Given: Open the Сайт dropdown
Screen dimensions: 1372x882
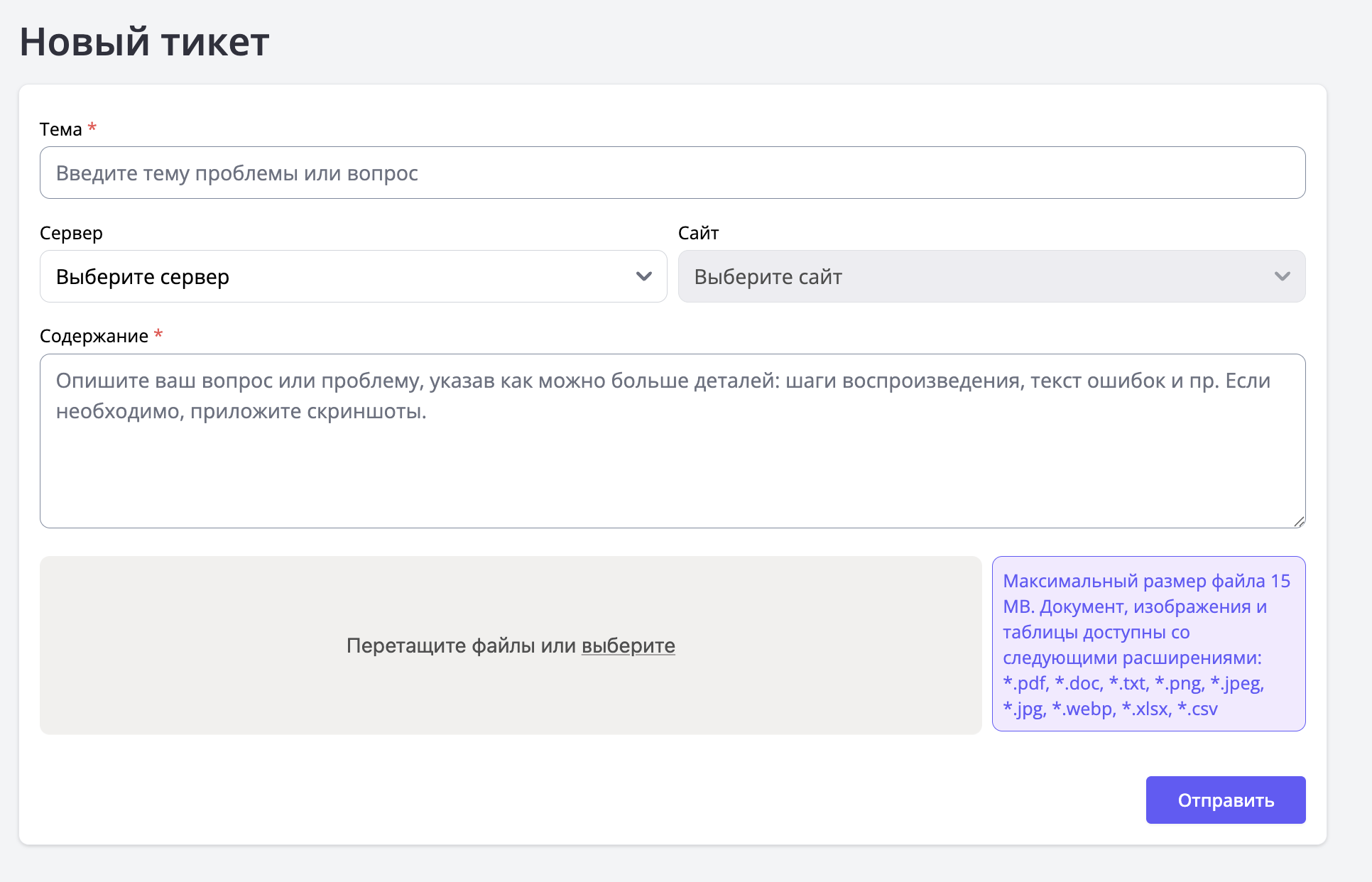Looking at the screenshot, I should point(991,276).
